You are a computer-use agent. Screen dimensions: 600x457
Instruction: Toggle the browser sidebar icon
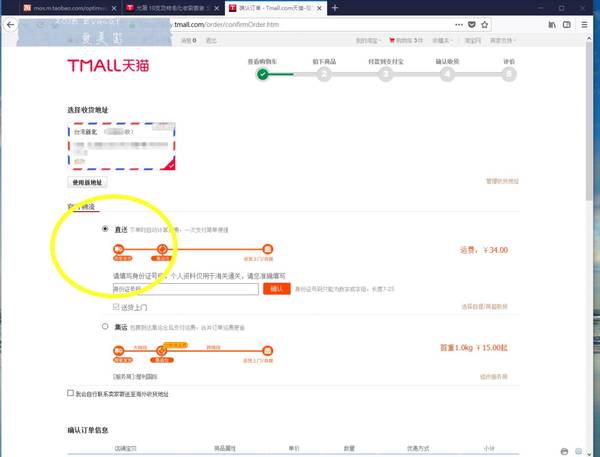pos(567,24)
